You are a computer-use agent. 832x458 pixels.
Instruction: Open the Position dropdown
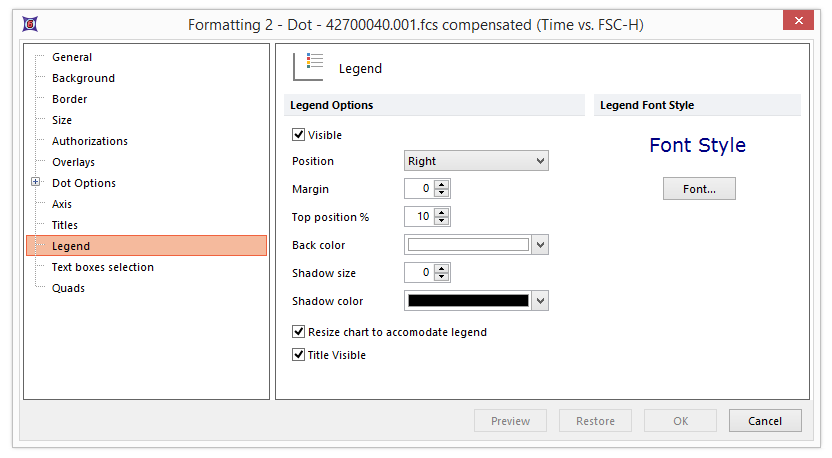476,161
